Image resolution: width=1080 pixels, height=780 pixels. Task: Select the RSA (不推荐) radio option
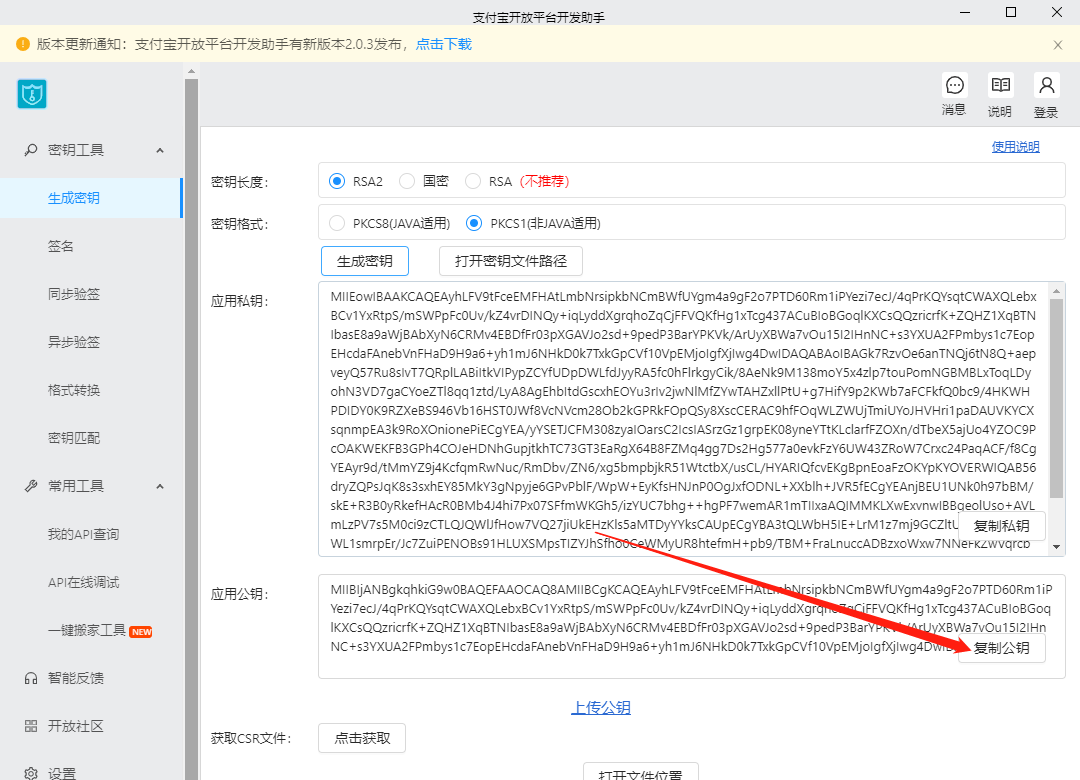click(473, 181)
